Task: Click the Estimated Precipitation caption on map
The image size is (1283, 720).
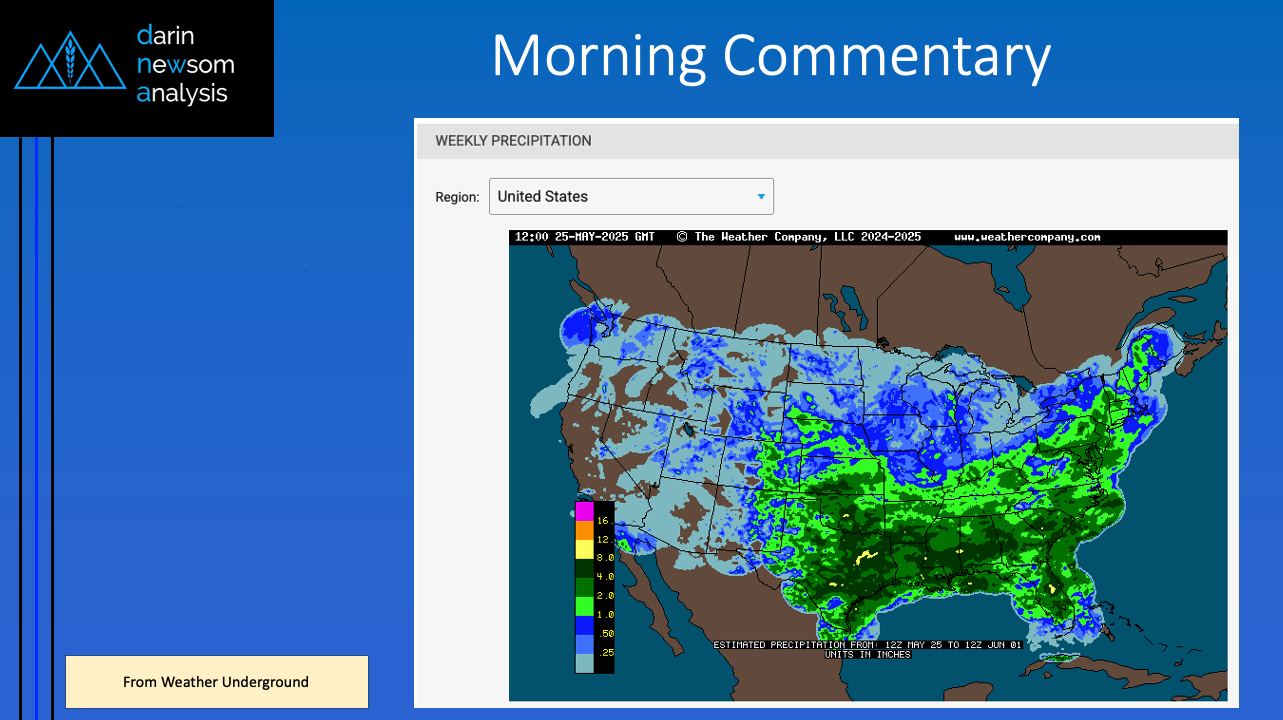Action: click(x=867, y=645)
